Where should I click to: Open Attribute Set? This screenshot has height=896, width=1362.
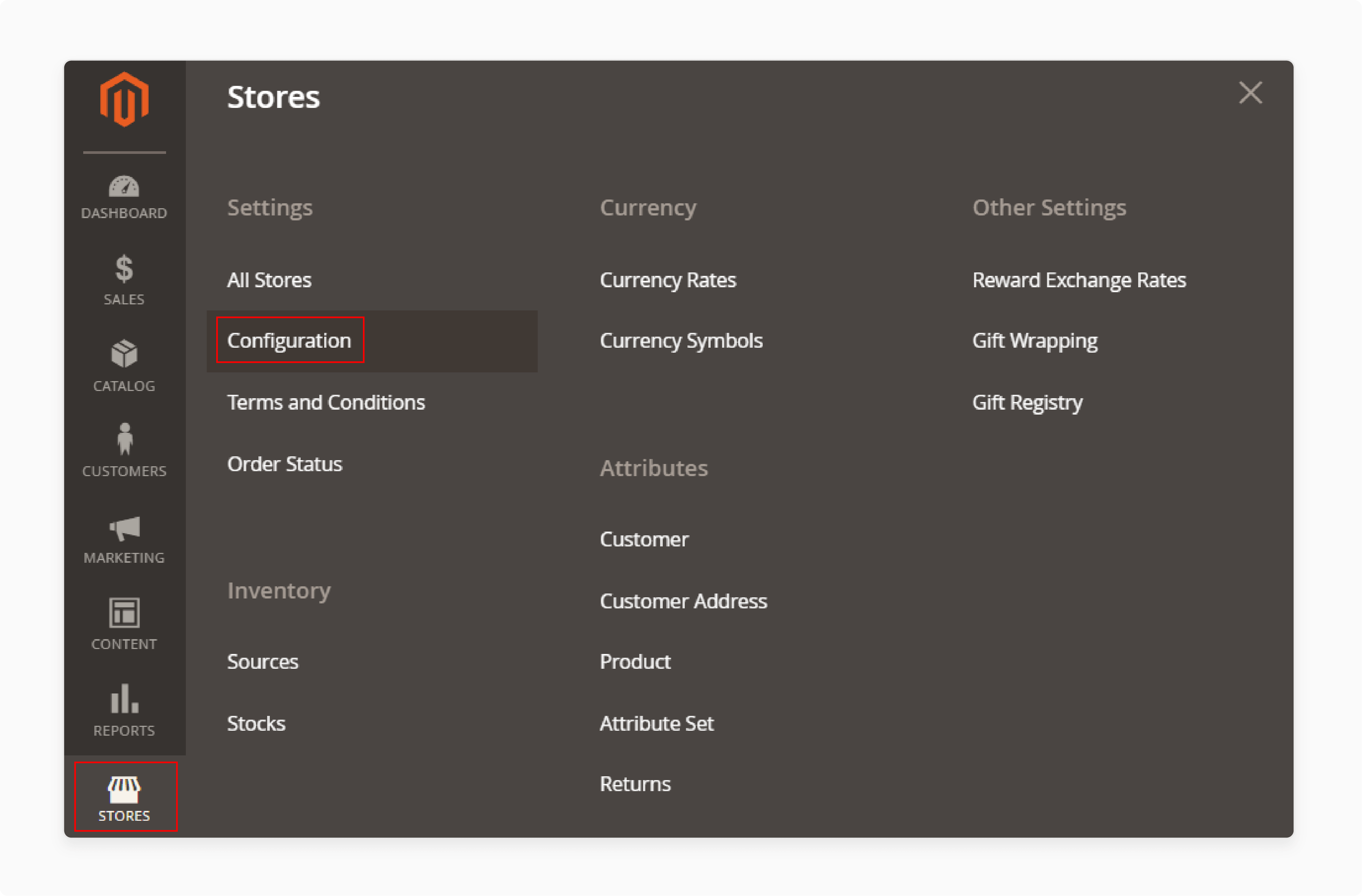[x=656, y=724]
